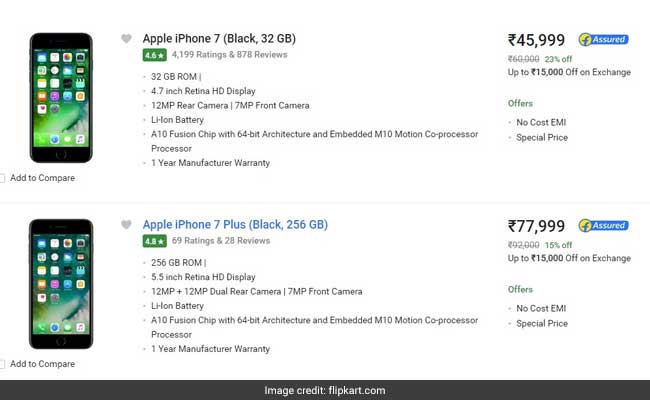Image resolution: width=650 pixels, height=400 pixels.
Task: Open the Apple iPhone 7 Plus (Black, 256 GB) link
Action: [235, 225]
